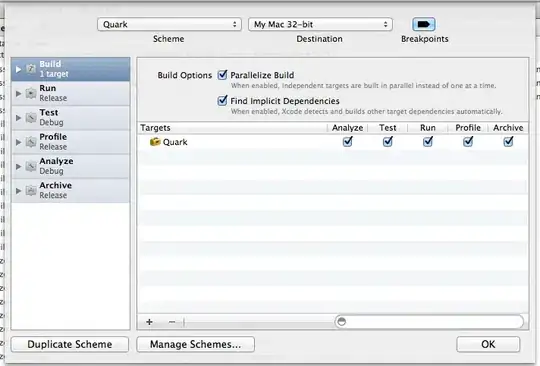This screenshot has width=540, height=366.
Task: Select the Build 1 target row
Action: tap(71, 69)
